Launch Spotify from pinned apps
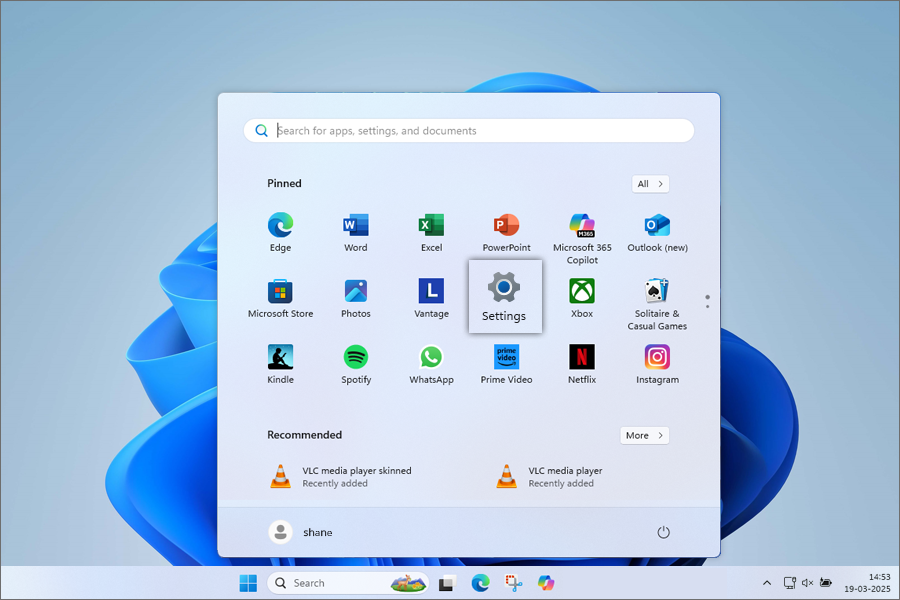This screenshot has width=900, height=600. pyautogui.click(x=355, y=358)
